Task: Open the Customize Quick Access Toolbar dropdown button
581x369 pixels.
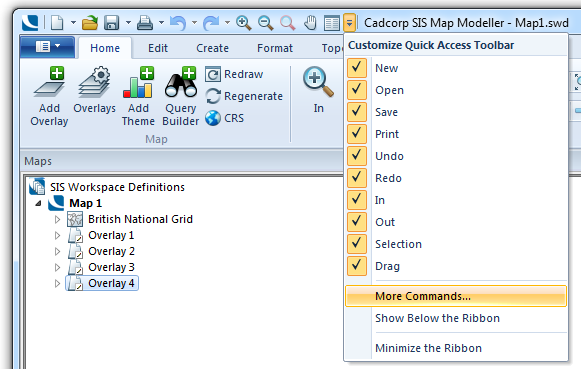Action: point(349,23)
